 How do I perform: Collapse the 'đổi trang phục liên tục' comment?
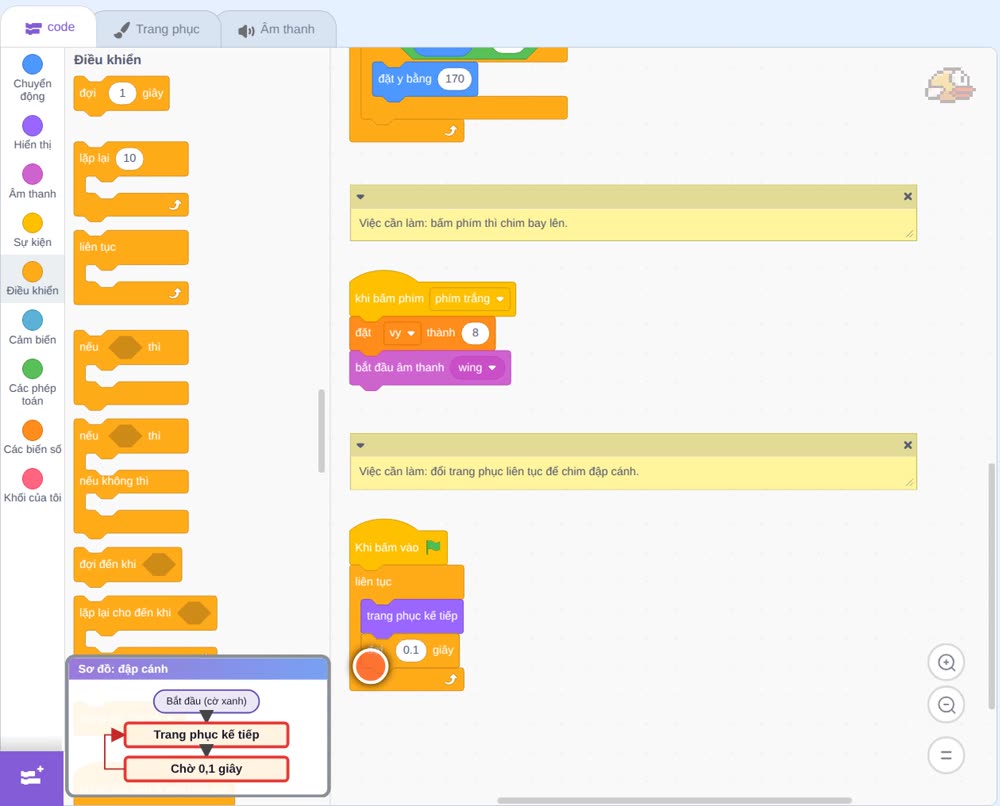point(360,446)
